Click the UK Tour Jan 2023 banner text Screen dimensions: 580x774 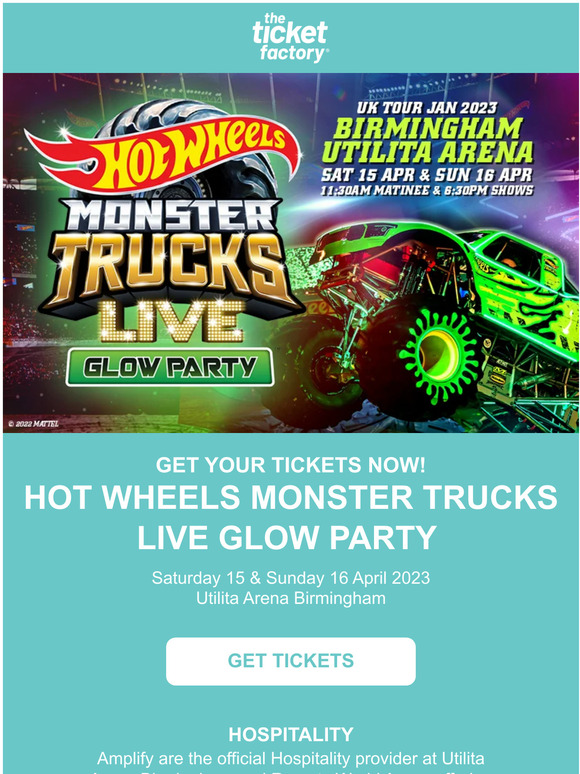427,108
